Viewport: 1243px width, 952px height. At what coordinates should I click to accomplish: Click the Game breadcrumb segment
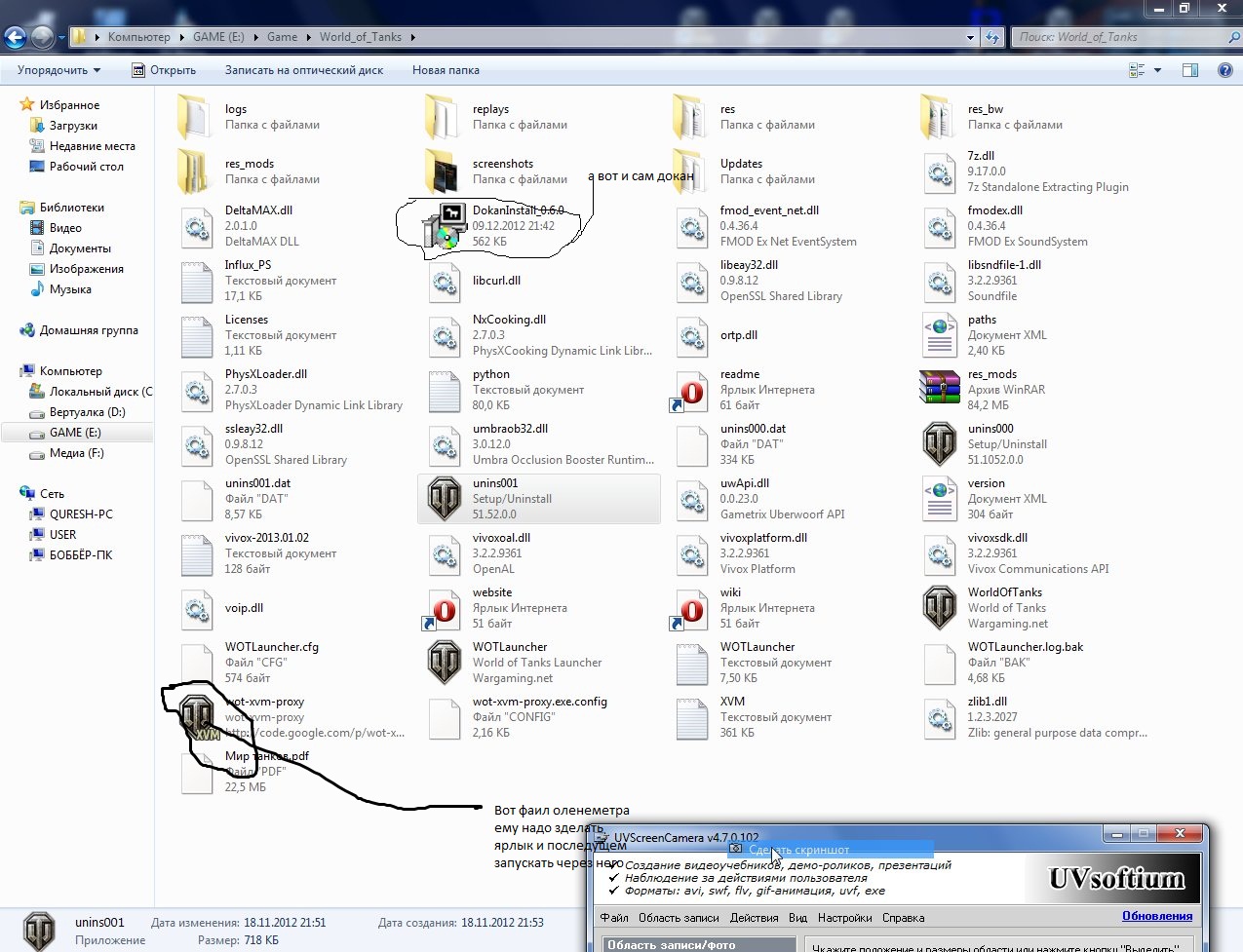pyautogui.click(x=282, y=37)
